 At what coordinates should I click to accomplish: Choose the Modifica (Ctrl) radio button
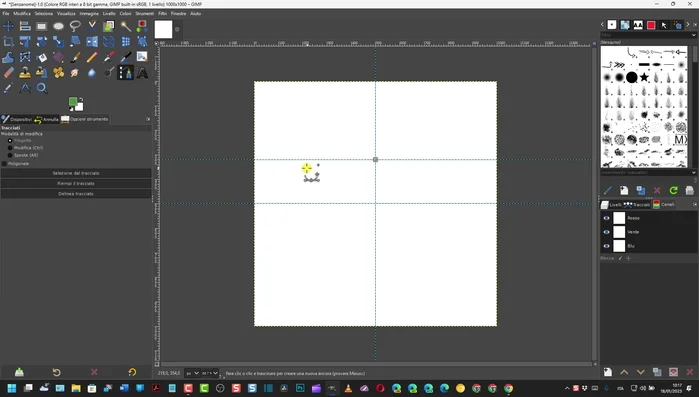click(10, 148)
